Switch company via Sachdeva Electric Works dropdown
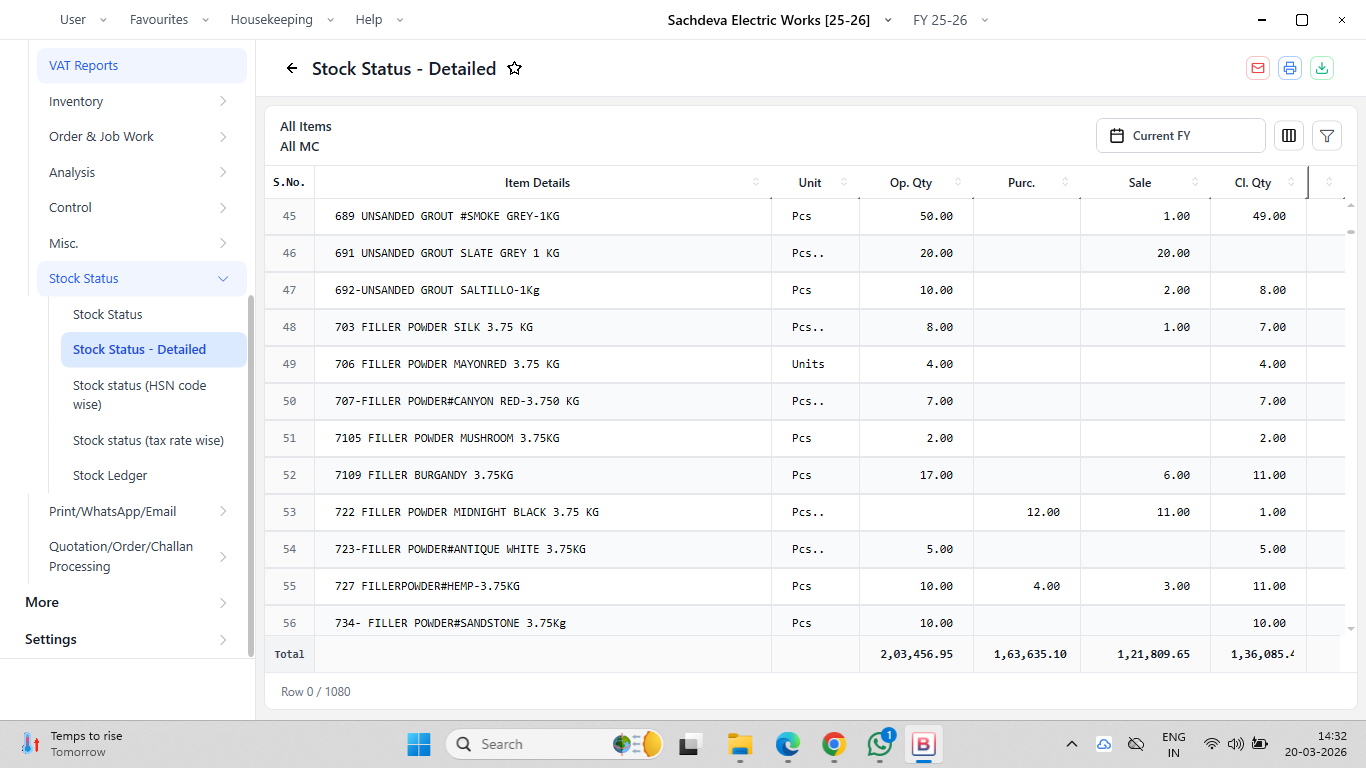1366x768 pixels. coord(780,20)
